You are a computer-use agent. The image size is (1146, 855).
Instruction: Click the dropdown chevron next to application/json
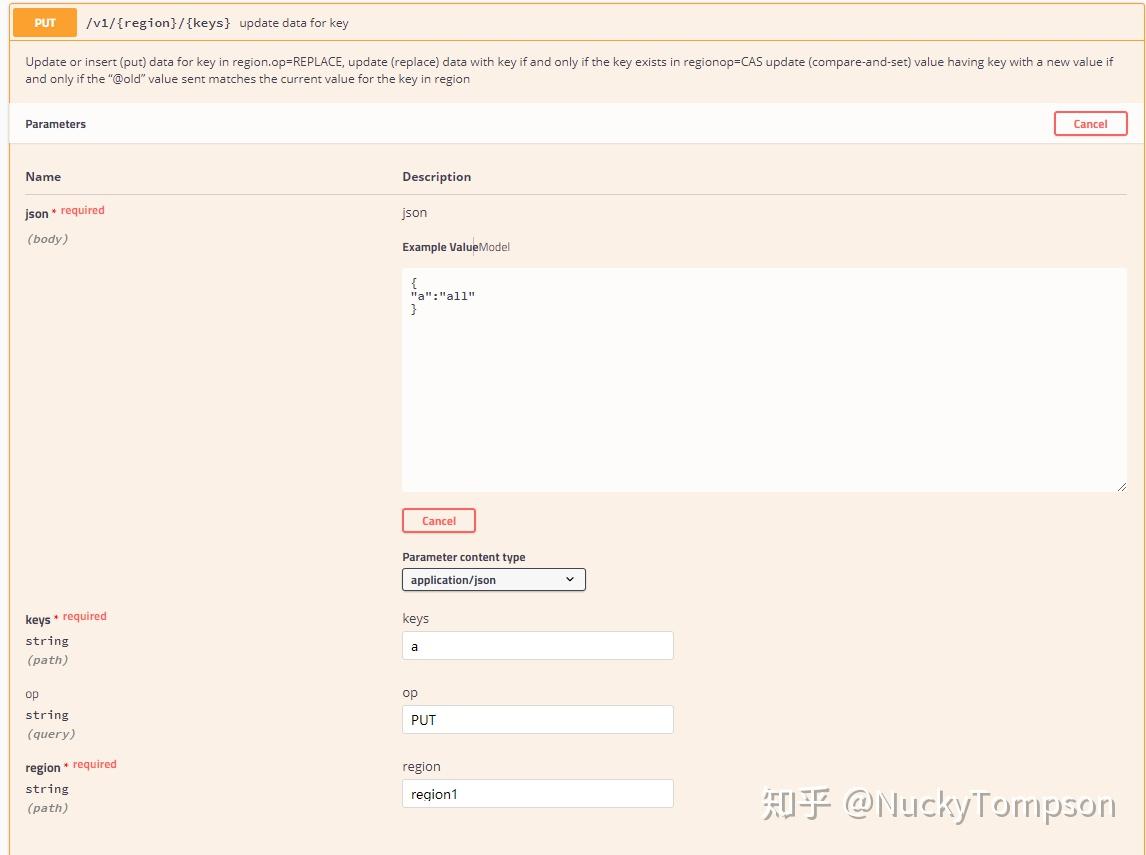click(570, 579)
